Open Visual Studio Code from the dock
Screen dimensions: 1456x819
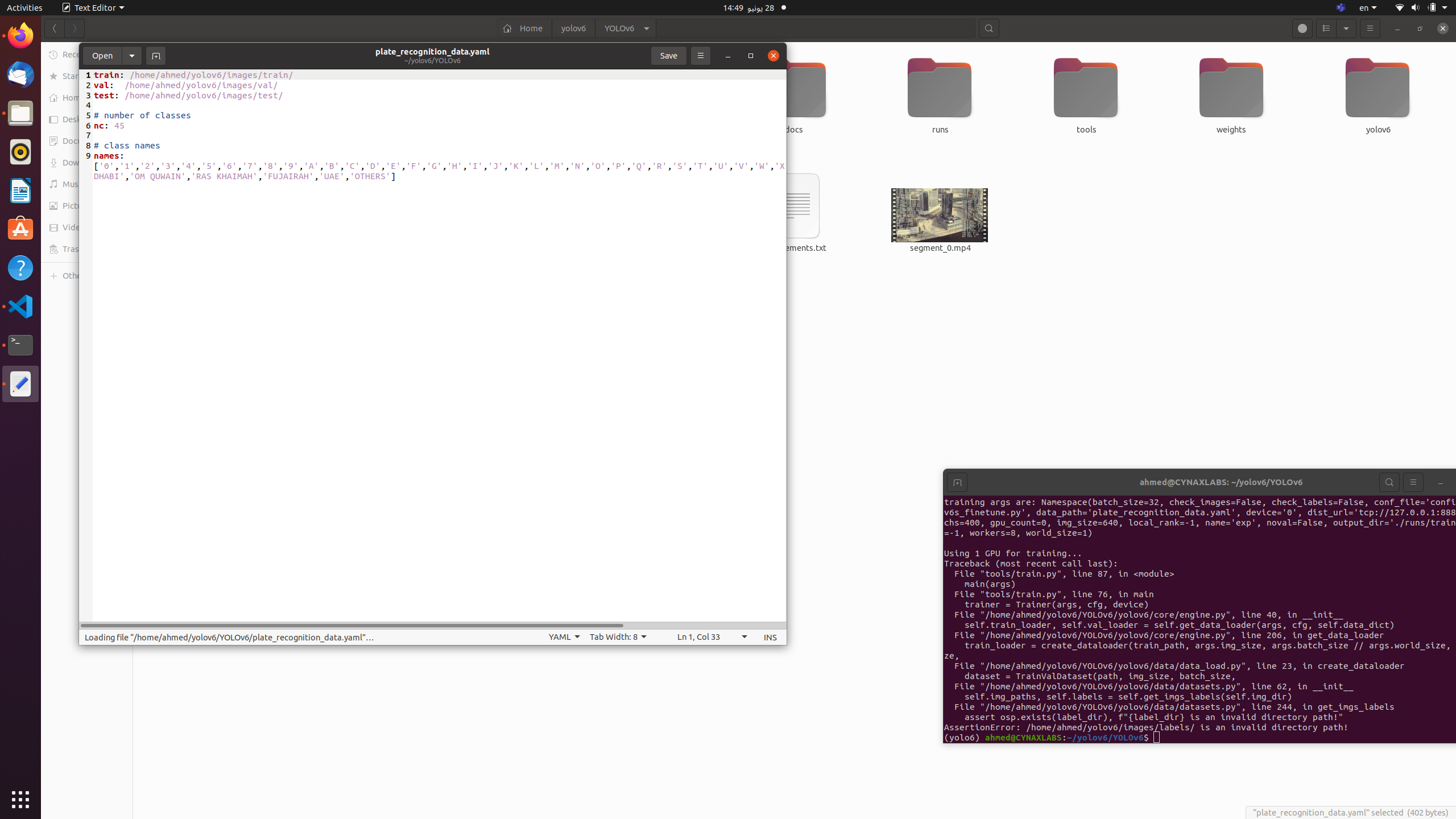click(x=20, y=306)
